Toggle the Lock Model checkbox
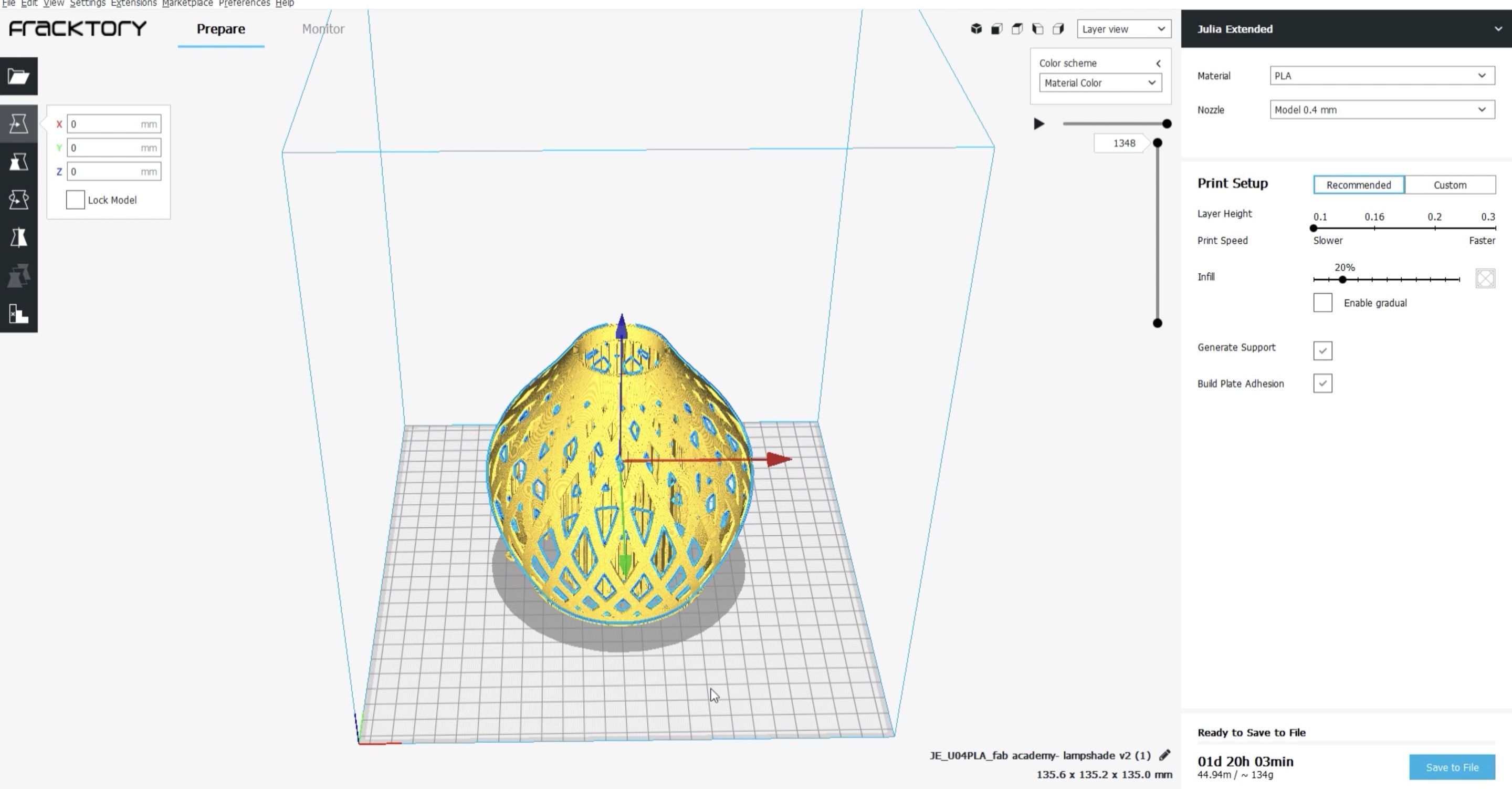The height and width of the screenshot is (789, 1512). coord(75,200)
